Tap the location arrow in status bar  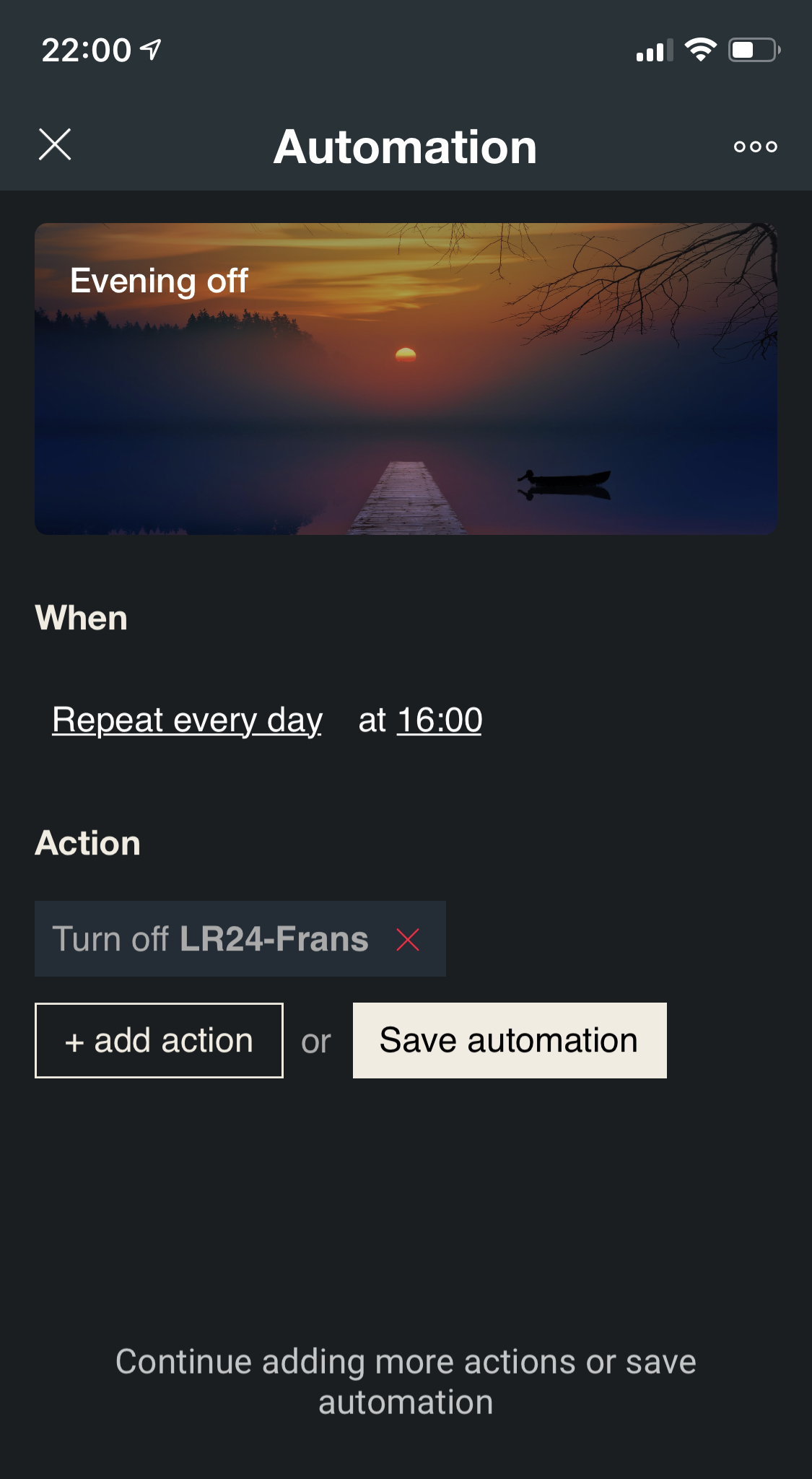151,50
